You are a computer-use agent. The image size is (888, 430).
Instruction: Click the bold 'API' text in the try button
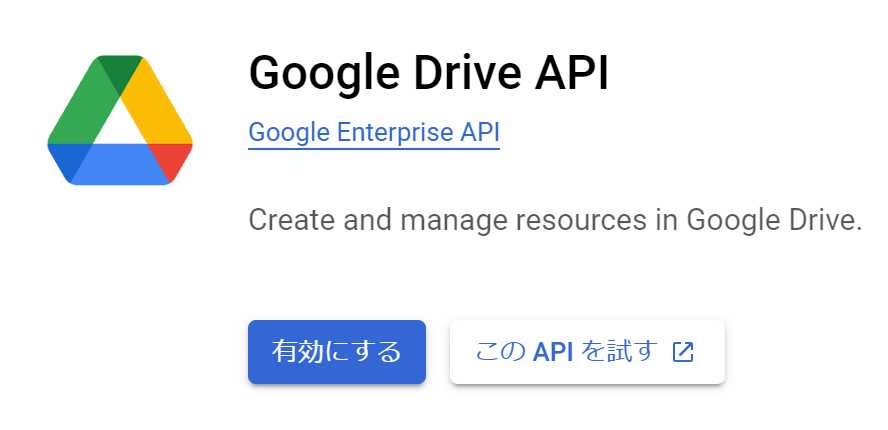pos(553,352)
